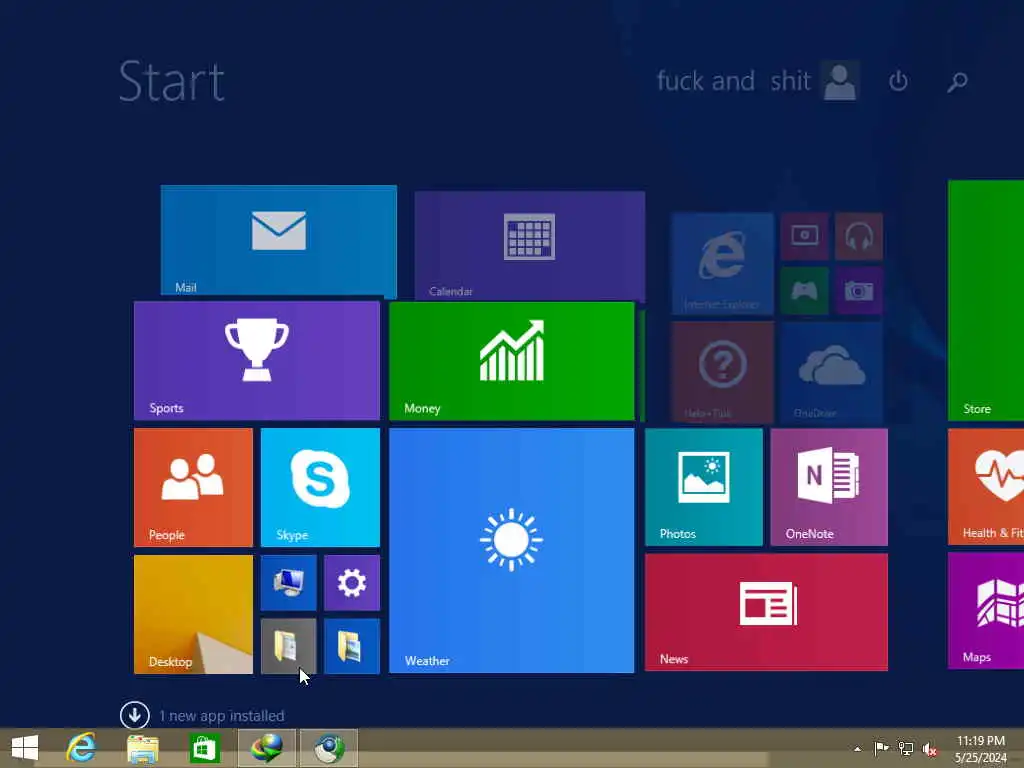
Task: Open the Photos tile
Action: click(x=703, y=487)
